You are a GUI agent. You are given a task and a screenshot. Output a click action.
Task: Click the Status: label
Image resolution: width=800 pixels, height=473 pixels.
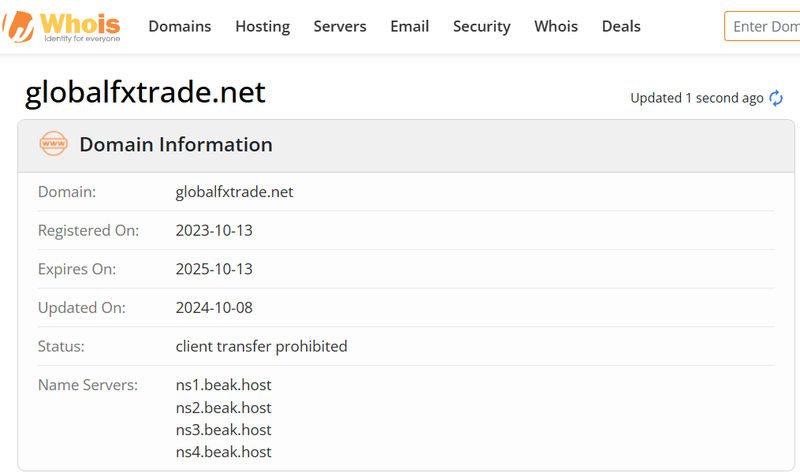pos(61,346)
